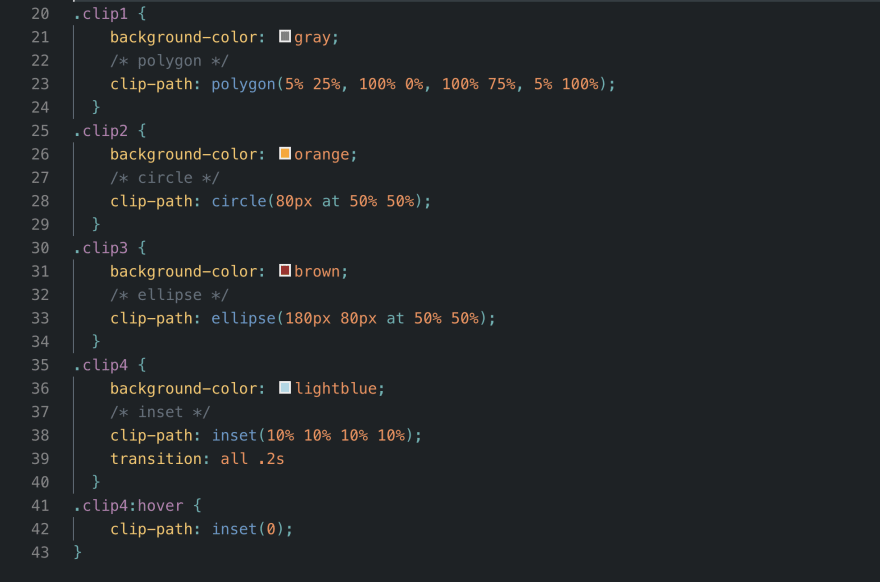Open the gray color swatch picker
The image size is (880, 582).
coord(285,36)
